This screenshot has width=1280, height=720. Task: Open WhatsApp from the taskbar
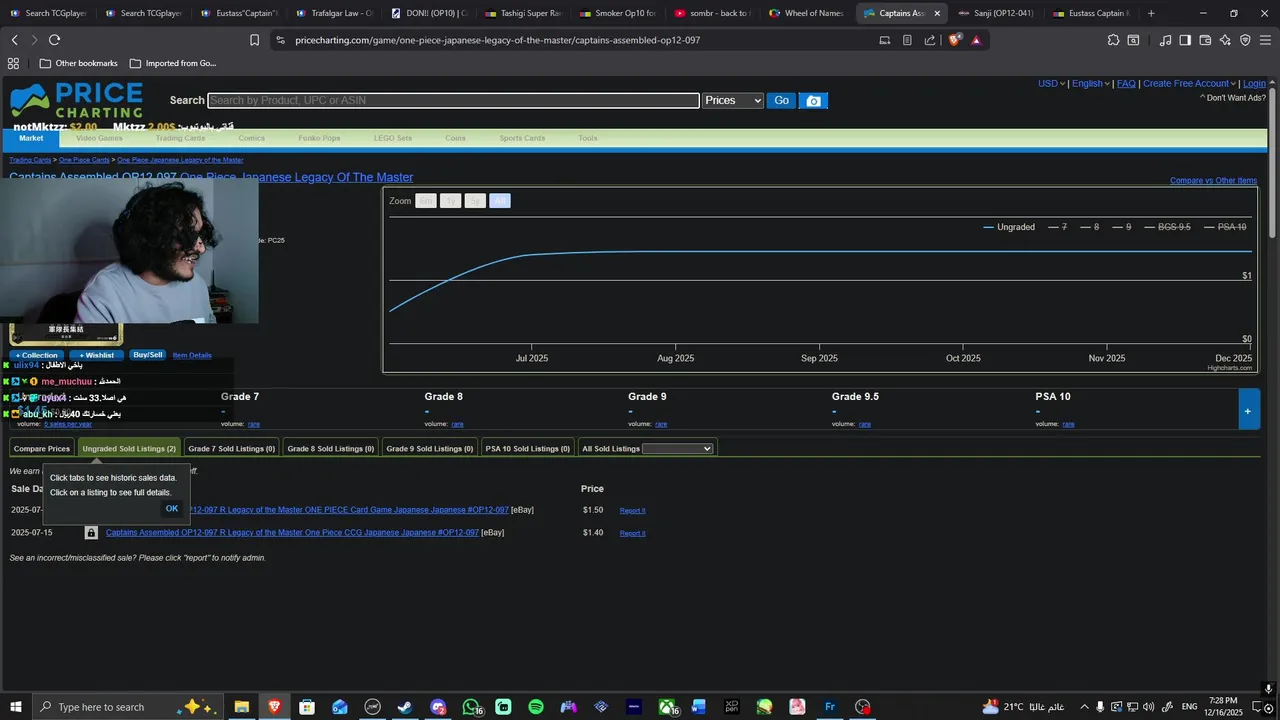(470, 707)
